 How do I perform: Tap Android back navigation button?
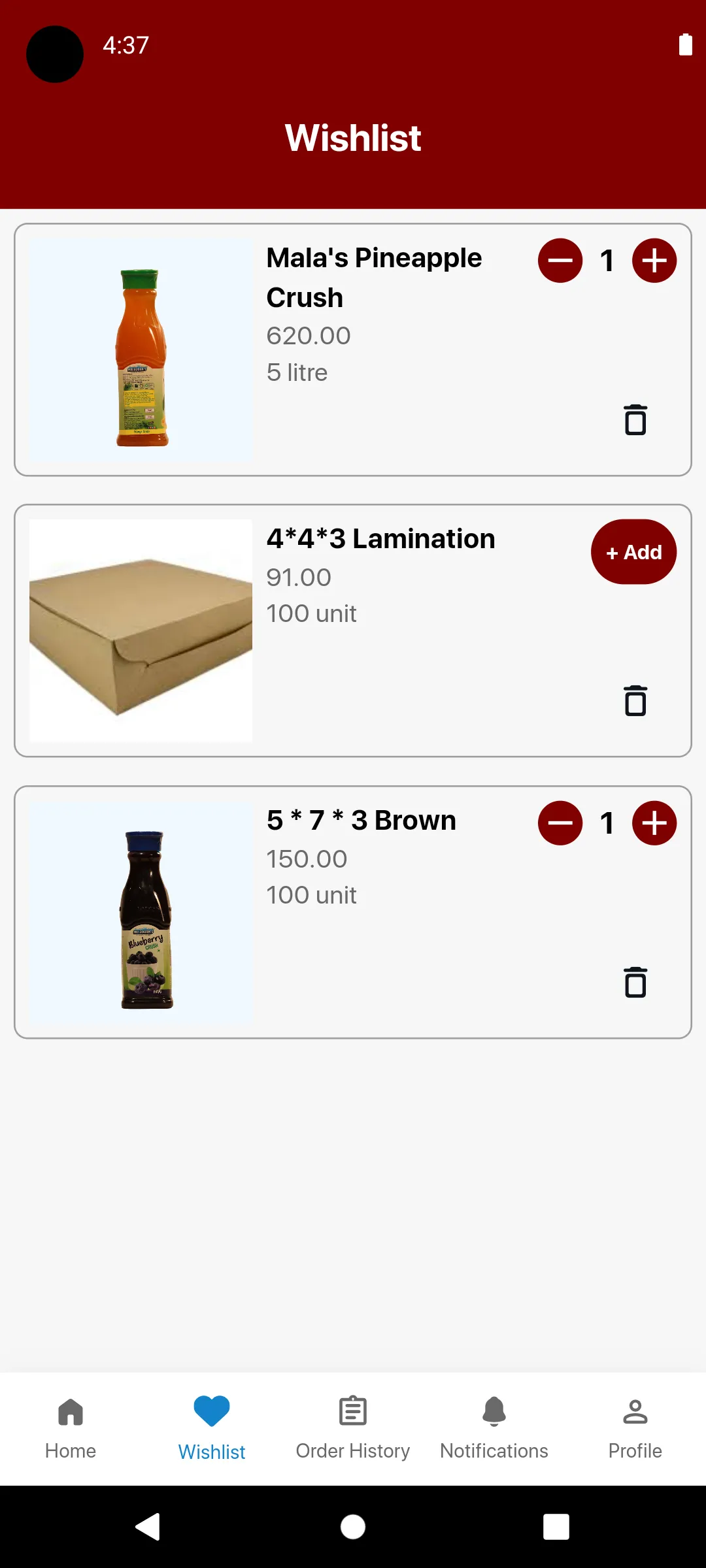point(148,1527)
